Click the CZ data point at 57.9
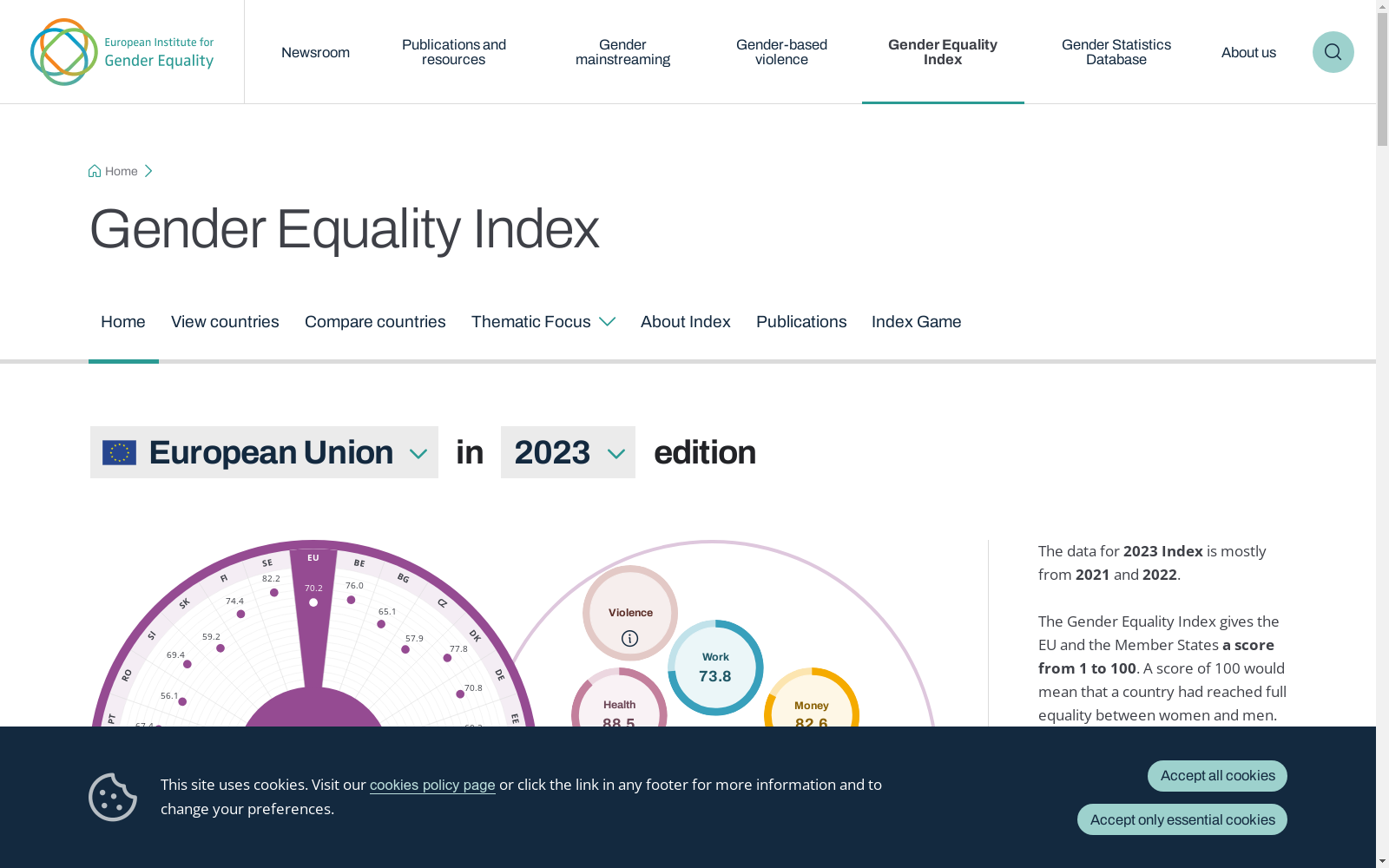1389x868 pixels. [405, 649]
